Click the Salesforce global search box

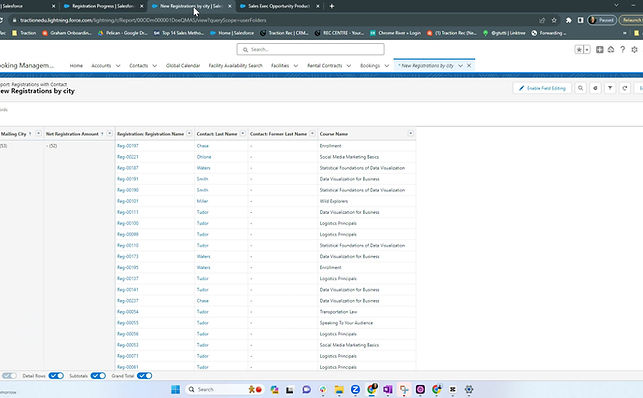coord(310,49)
